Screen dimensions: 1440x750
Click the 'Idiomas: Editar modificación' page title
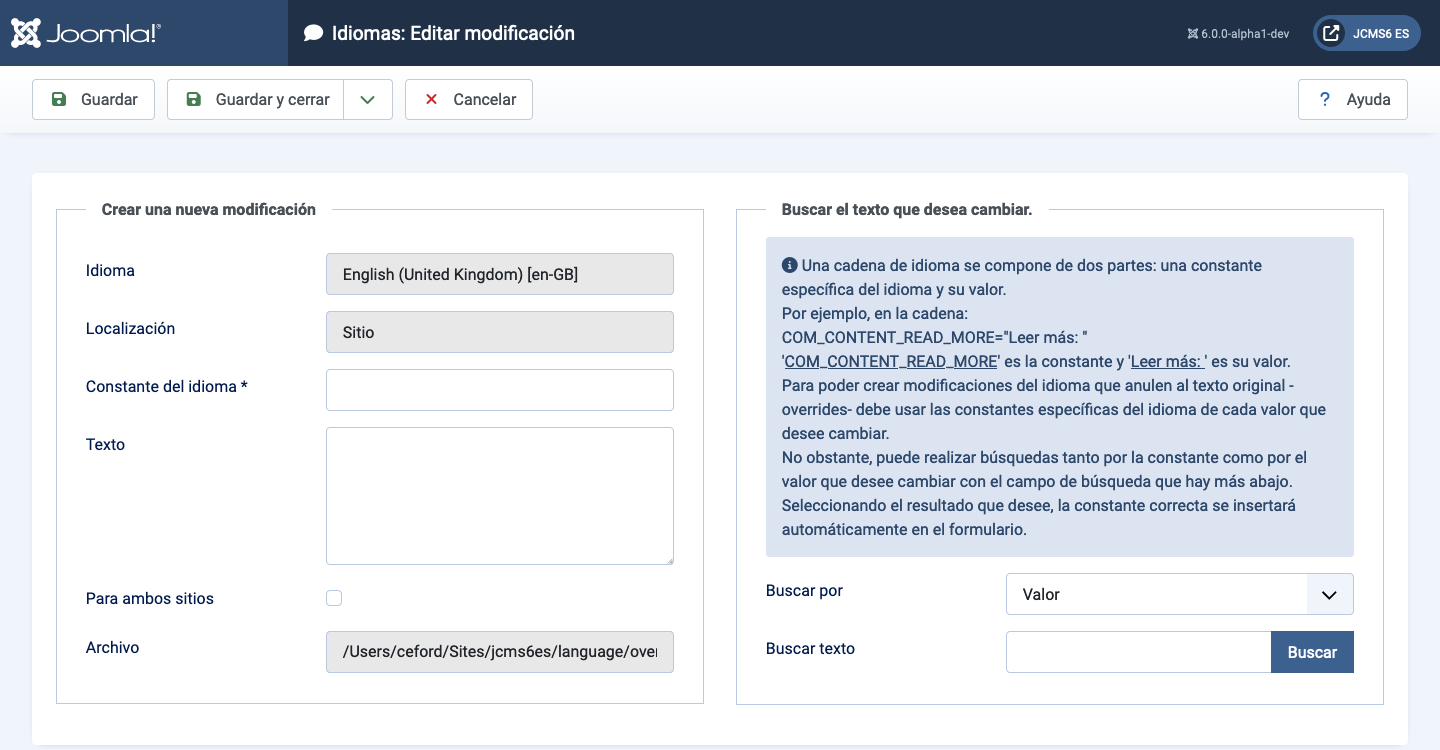coord(453,33)
